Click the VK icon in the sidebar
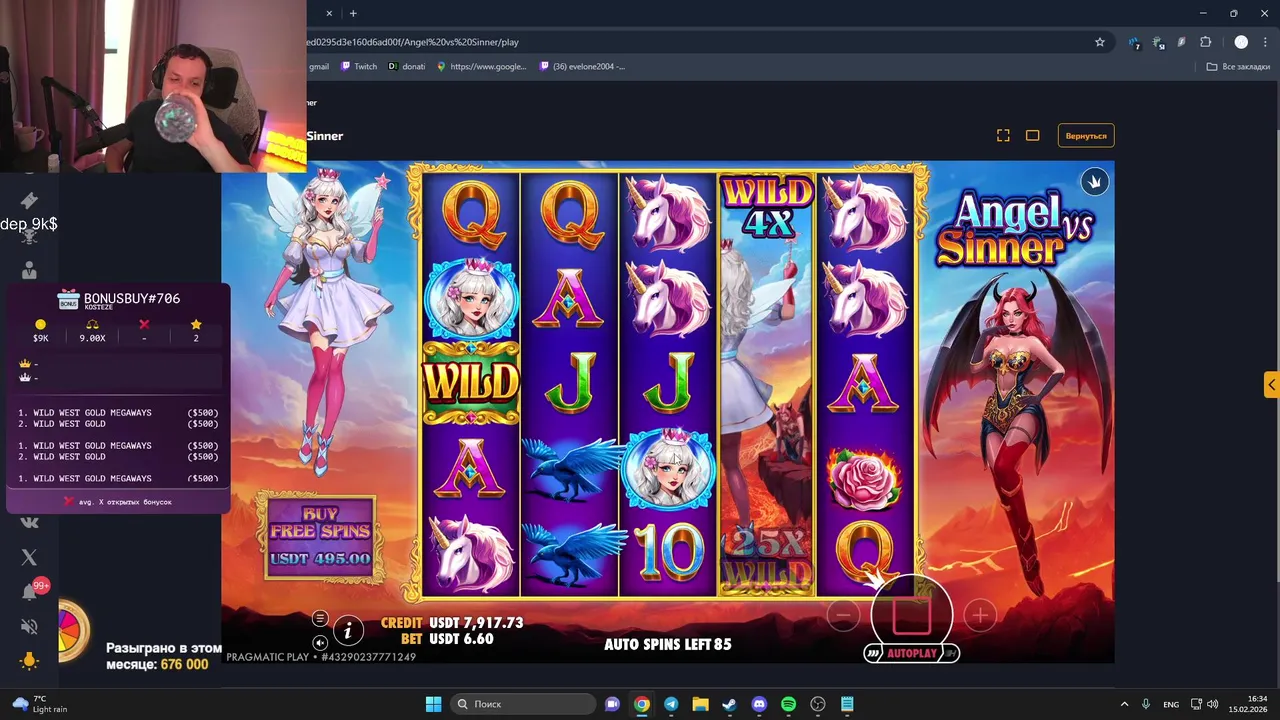 [29, 522]
